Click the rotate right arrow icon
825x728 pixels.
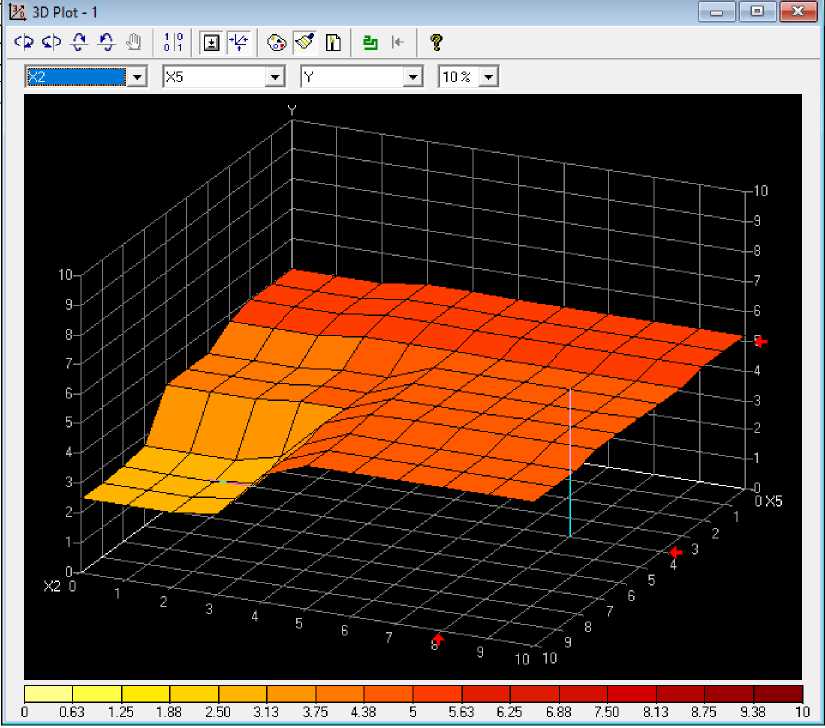pos(51,42)
